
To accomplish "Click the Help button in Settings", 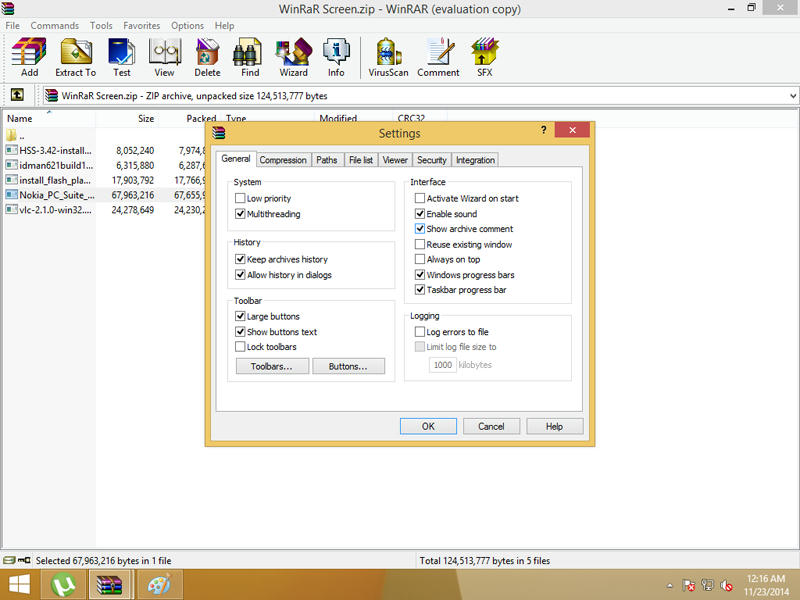I will coord(555,426).
